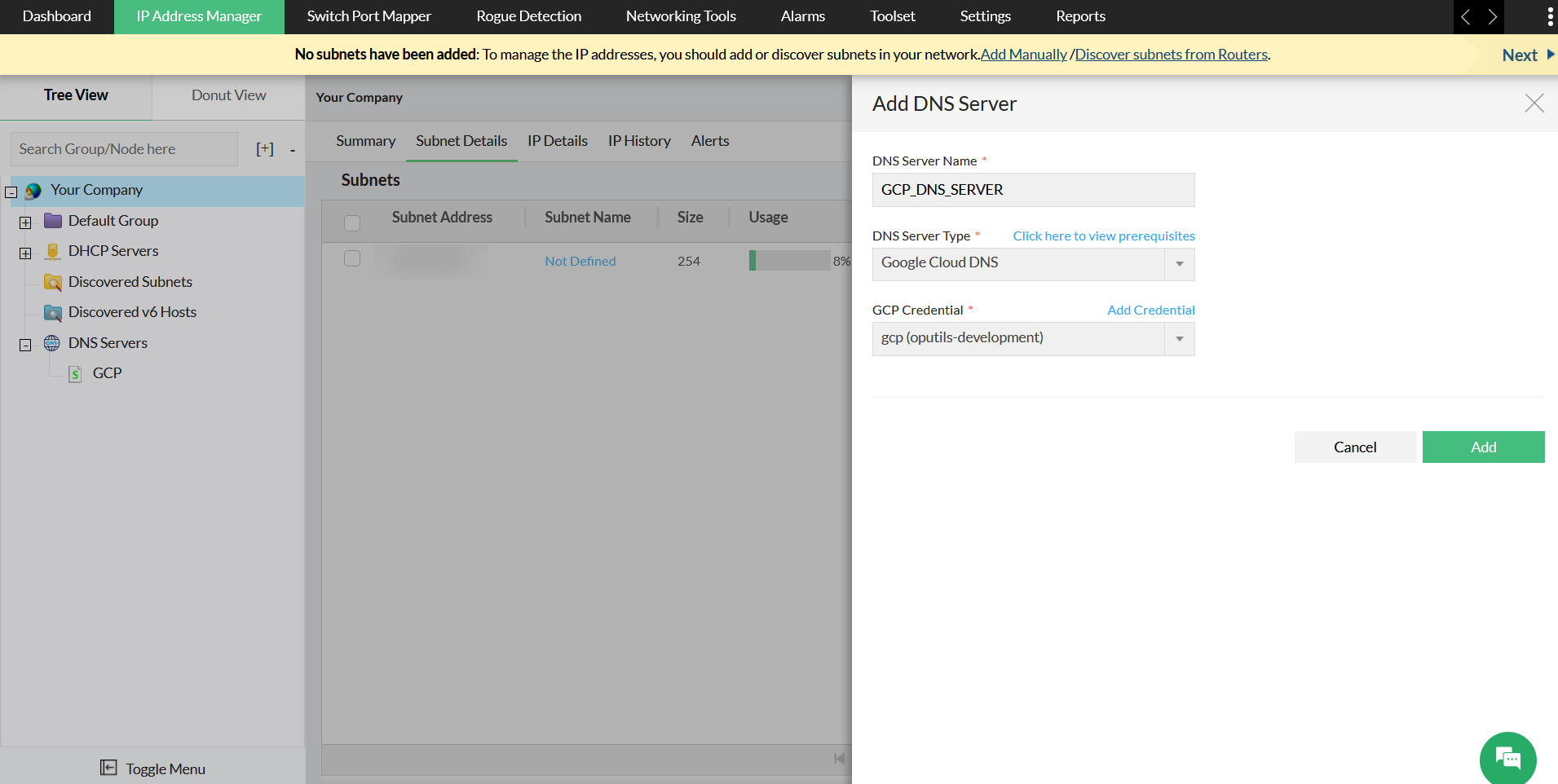The image size is (1558, 784).
Task: Click the kebab menu in top bar
Action: point(1549,16)
